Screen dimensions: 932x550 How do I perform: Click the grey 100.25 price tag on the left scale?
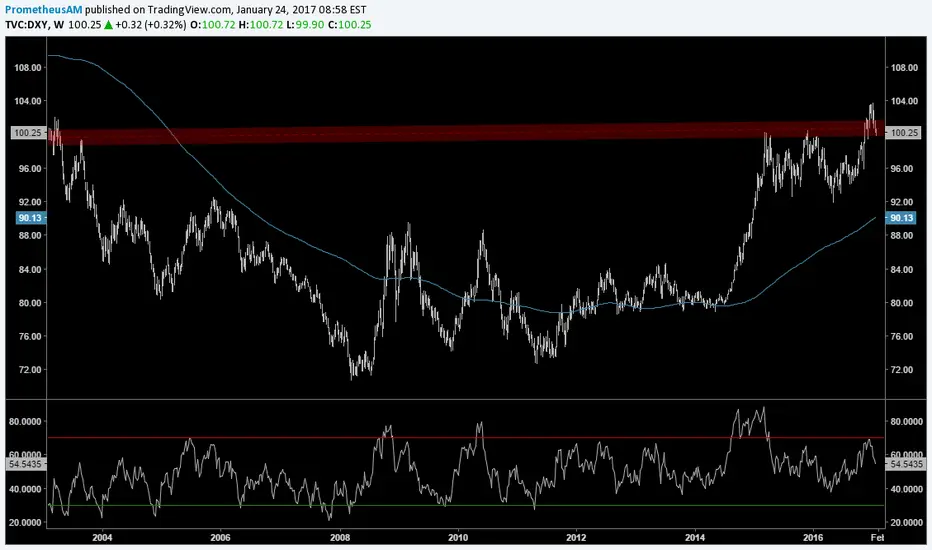28,133
